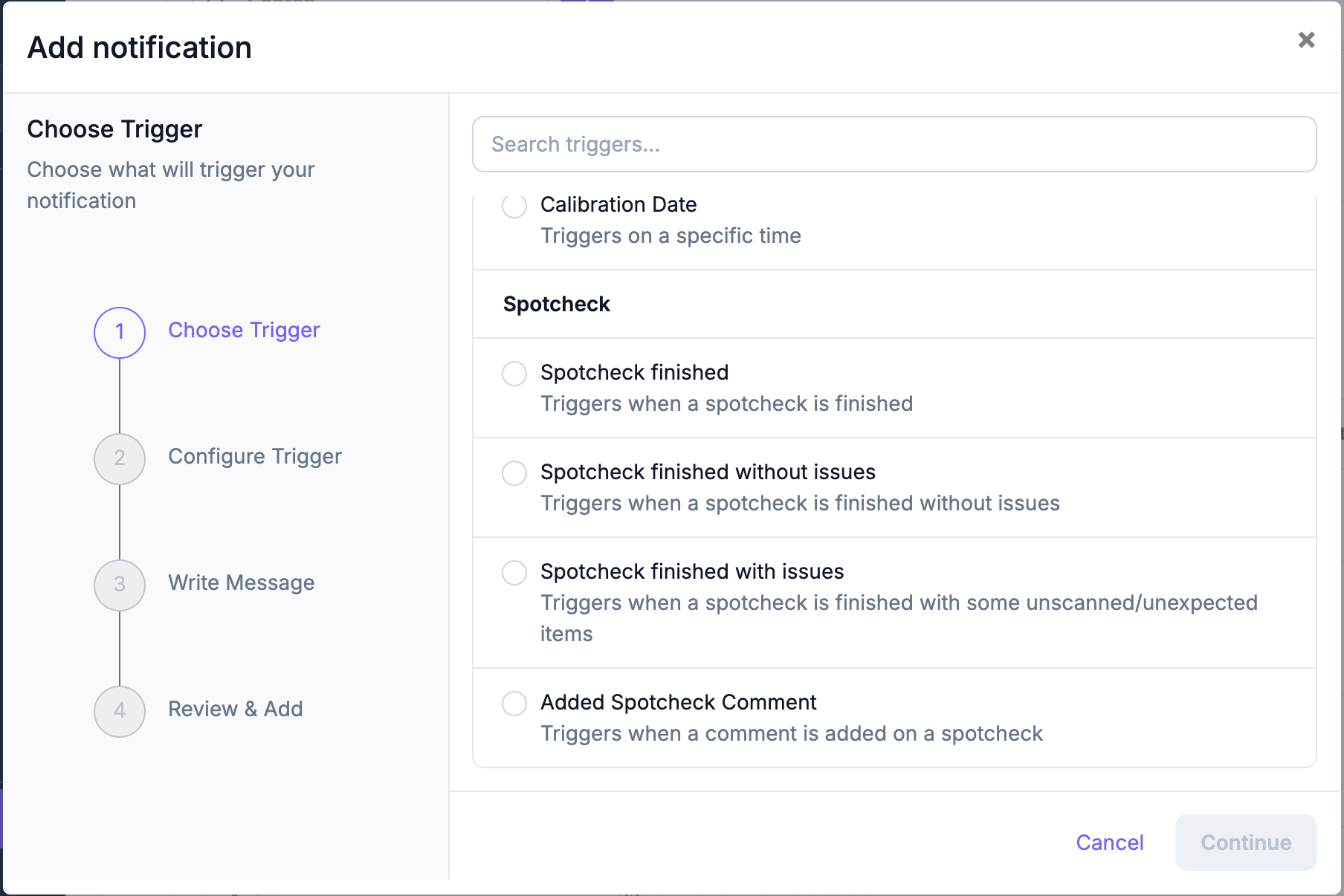The image size is (1344, 896).
Task: Select Spotcheck finished with issues radio
Action: tap(514, 572)
